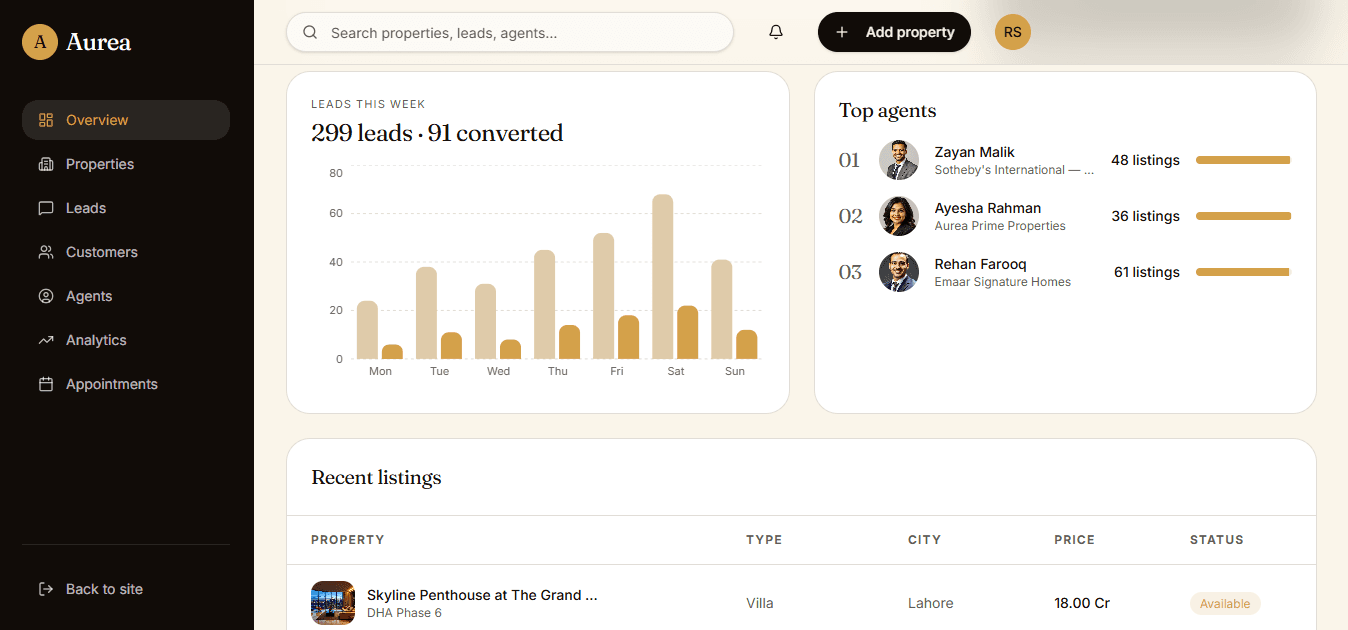Click the Appointments calendar icon
Image resolution: width=1348 pixels, height=630 pixels.
click(46, 384)
